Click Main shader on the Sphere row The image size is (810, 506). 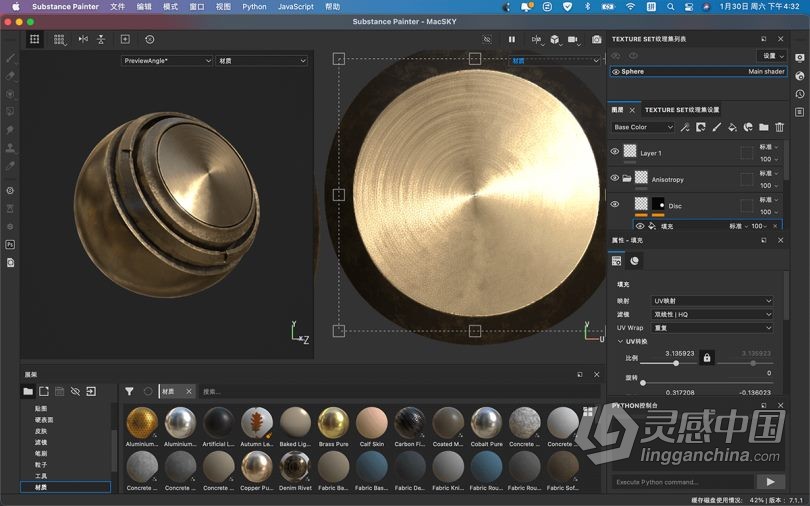(766, 72)
